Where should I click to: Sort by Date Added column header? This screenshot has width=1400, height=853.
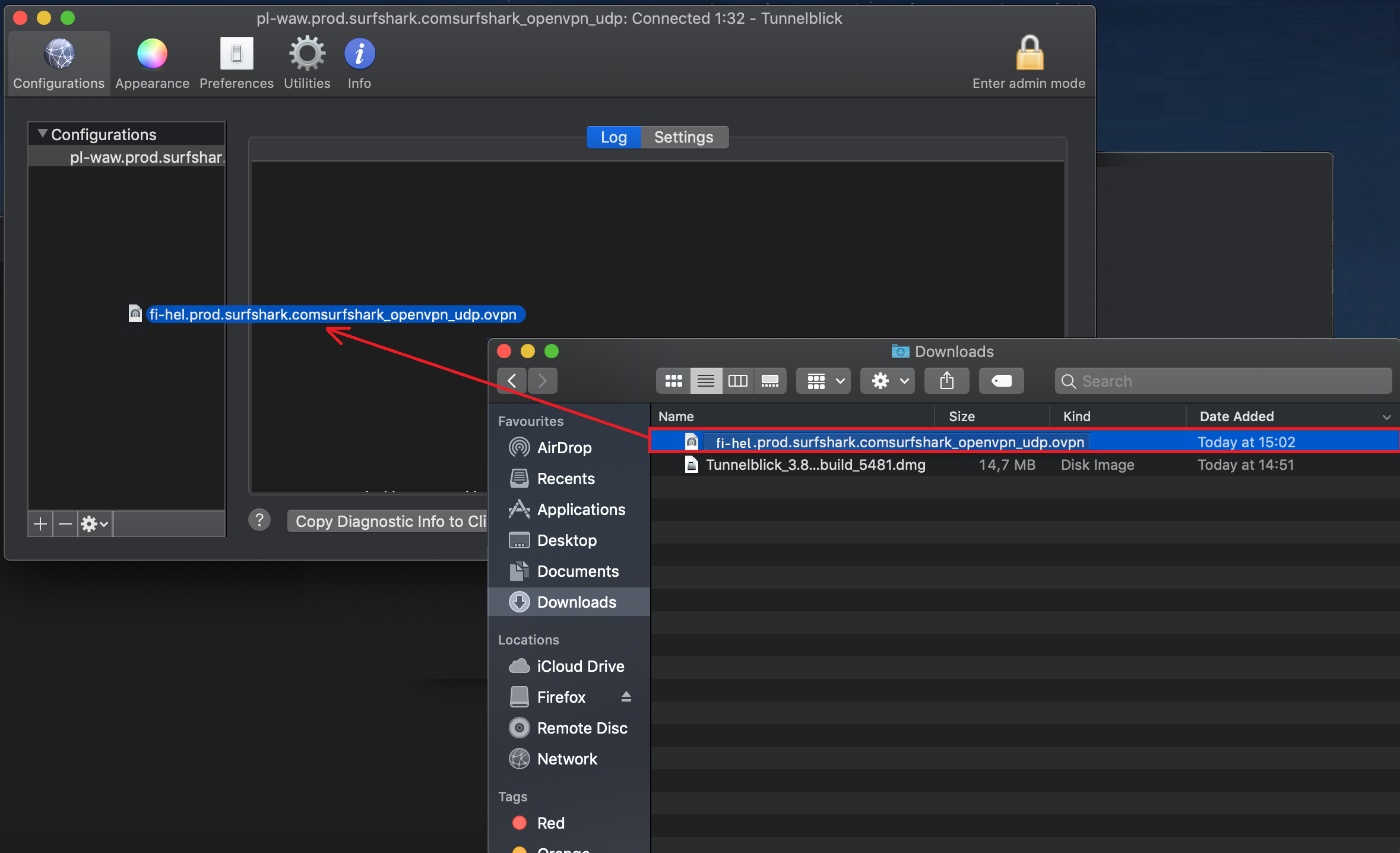1293,416
